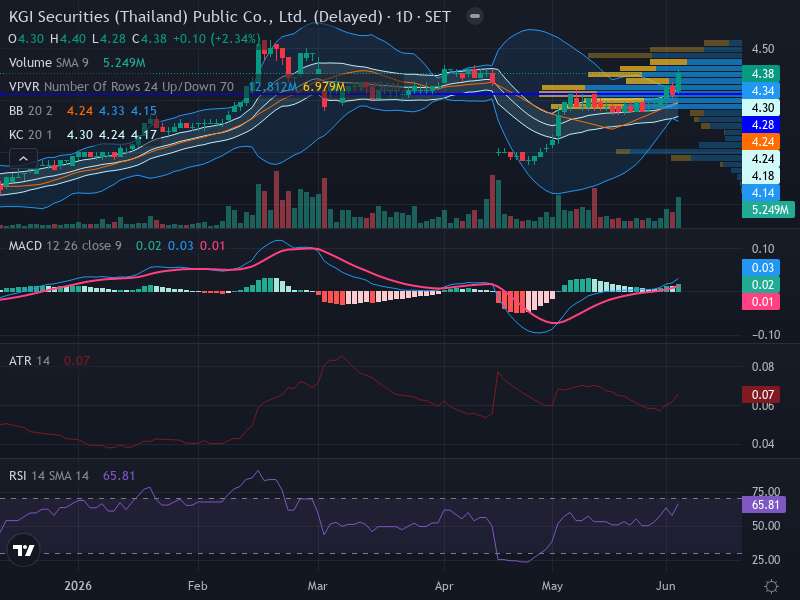Click the 65.81 RSI value in legend
This screenshot has width=800, height=600.
tap(119, 476)
